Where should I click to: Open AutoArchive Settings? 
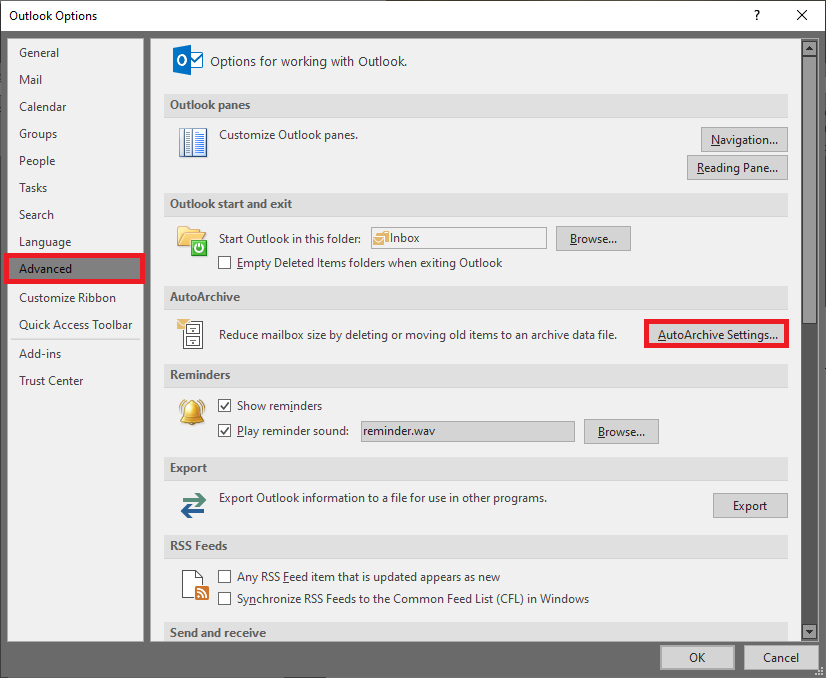(716, 334)
